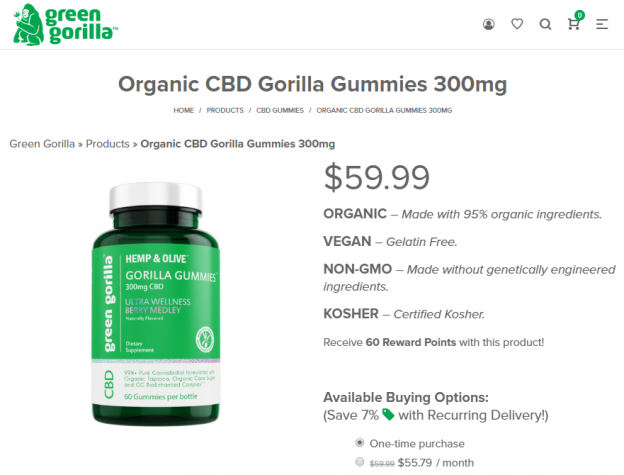This screenshot has width=624, height=475.
Task: Open the shopping cart icon
Action: [x=573, y=24]
